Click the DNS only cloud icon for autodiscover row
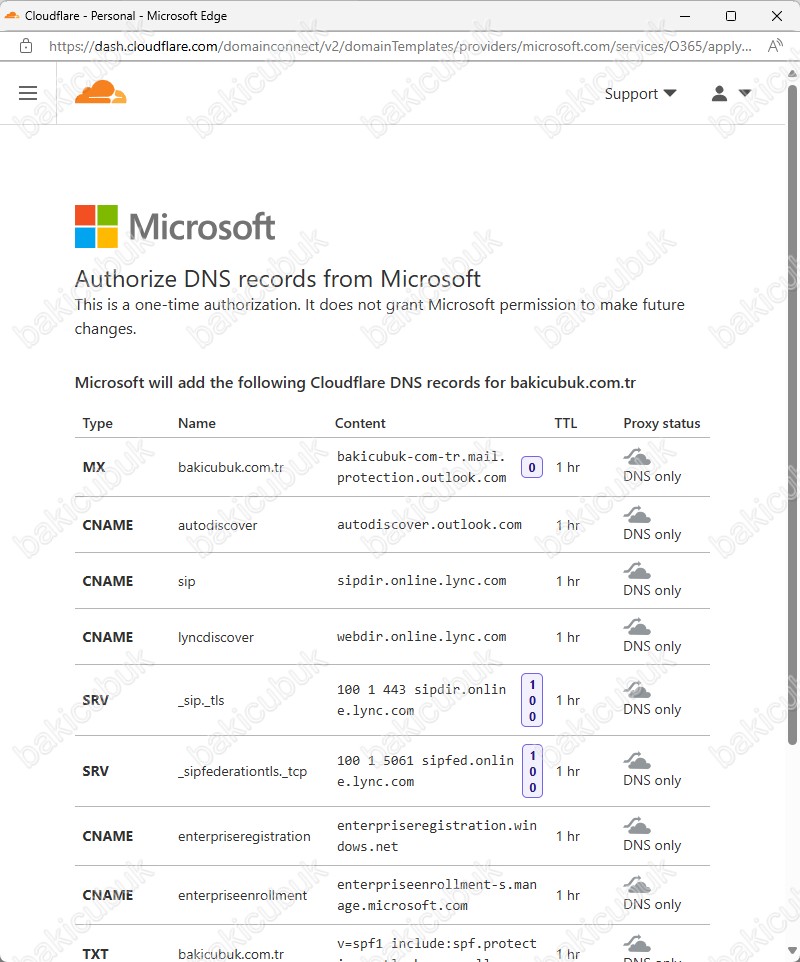800x962 pixels. [x=637, y=514]
